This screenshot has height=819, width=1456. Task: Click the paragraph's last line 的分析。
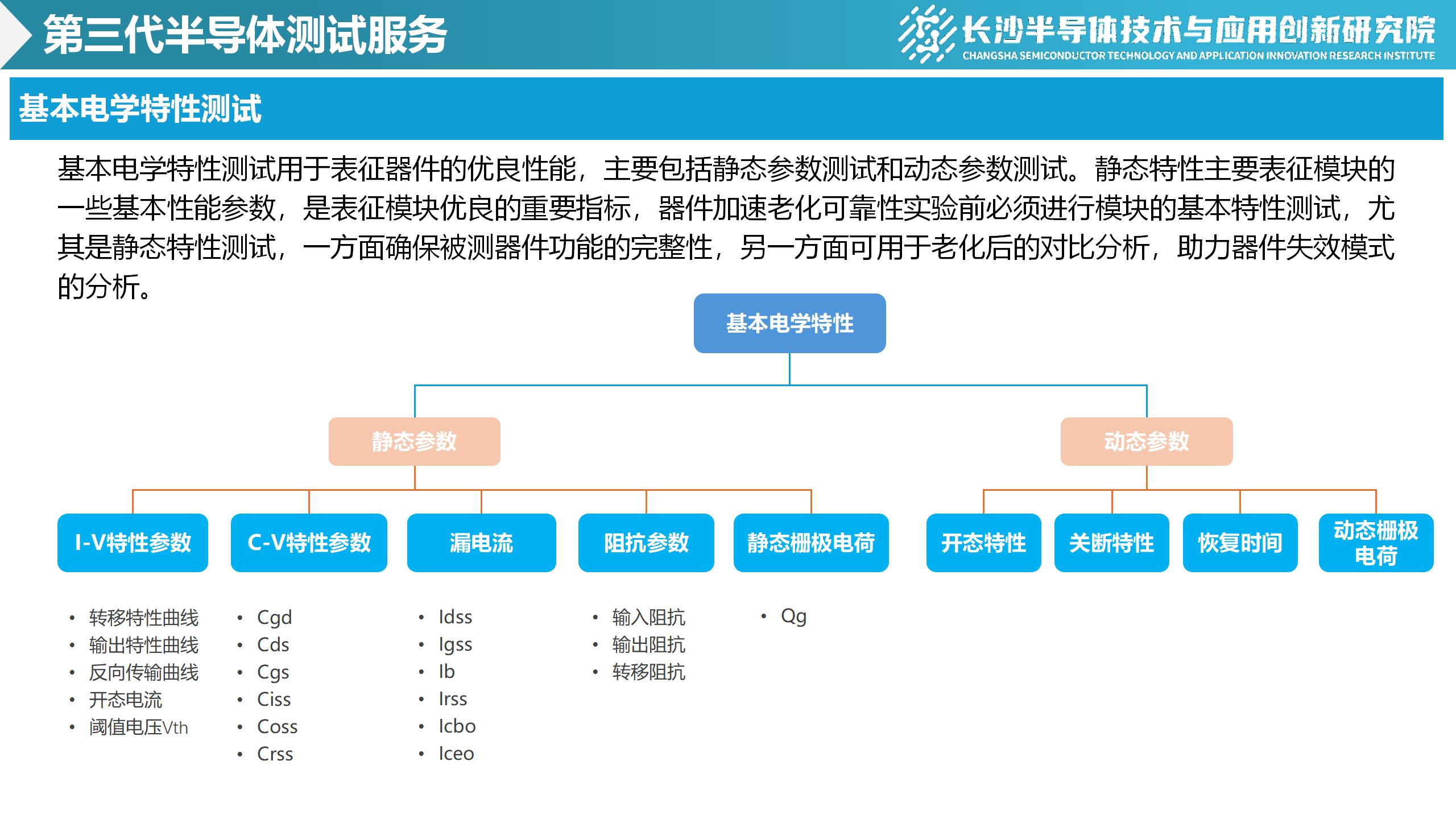105,286
